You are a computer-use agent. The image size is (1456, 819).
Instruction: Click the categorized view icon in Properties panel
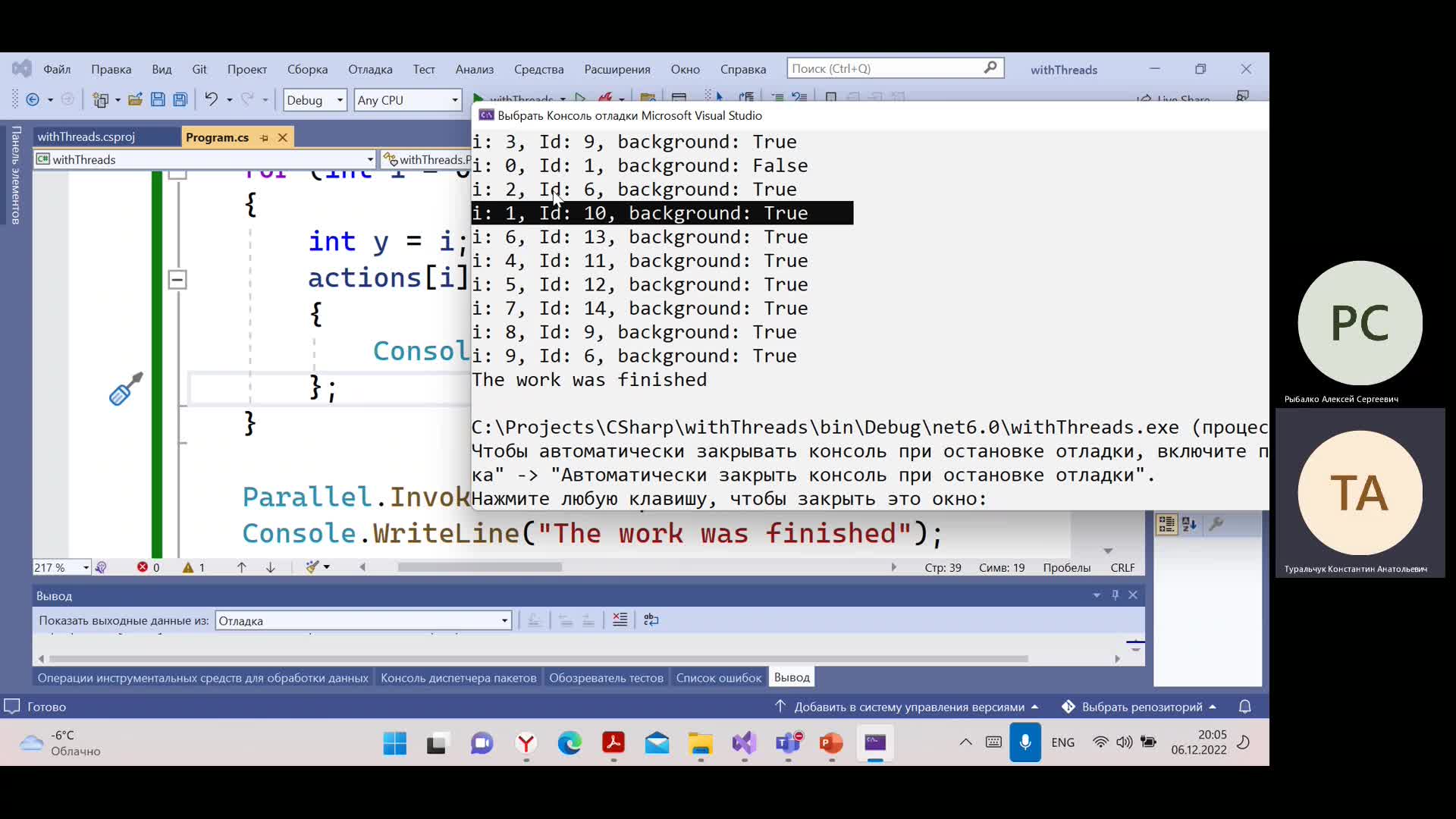[x=1166, y=524]
